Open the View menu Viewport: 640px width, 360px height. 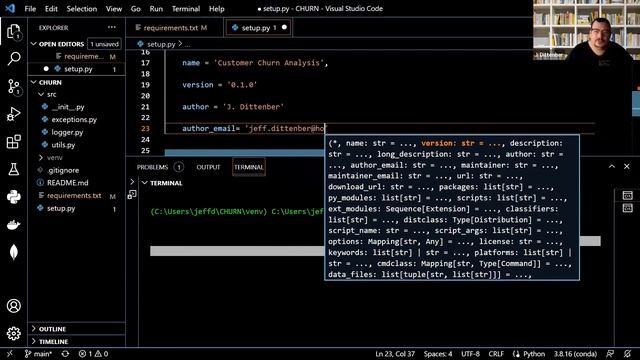pos(113,9)
